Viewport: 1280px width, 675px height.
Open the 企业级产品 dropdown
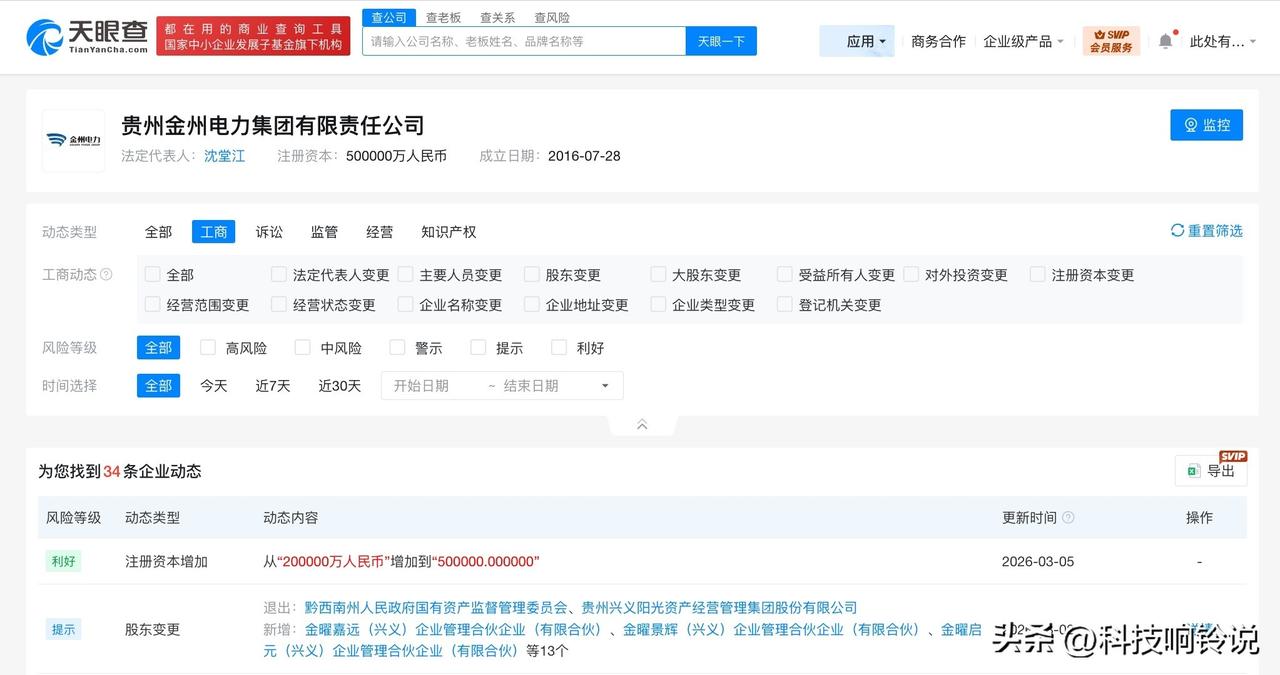(x=1023, y=41)
